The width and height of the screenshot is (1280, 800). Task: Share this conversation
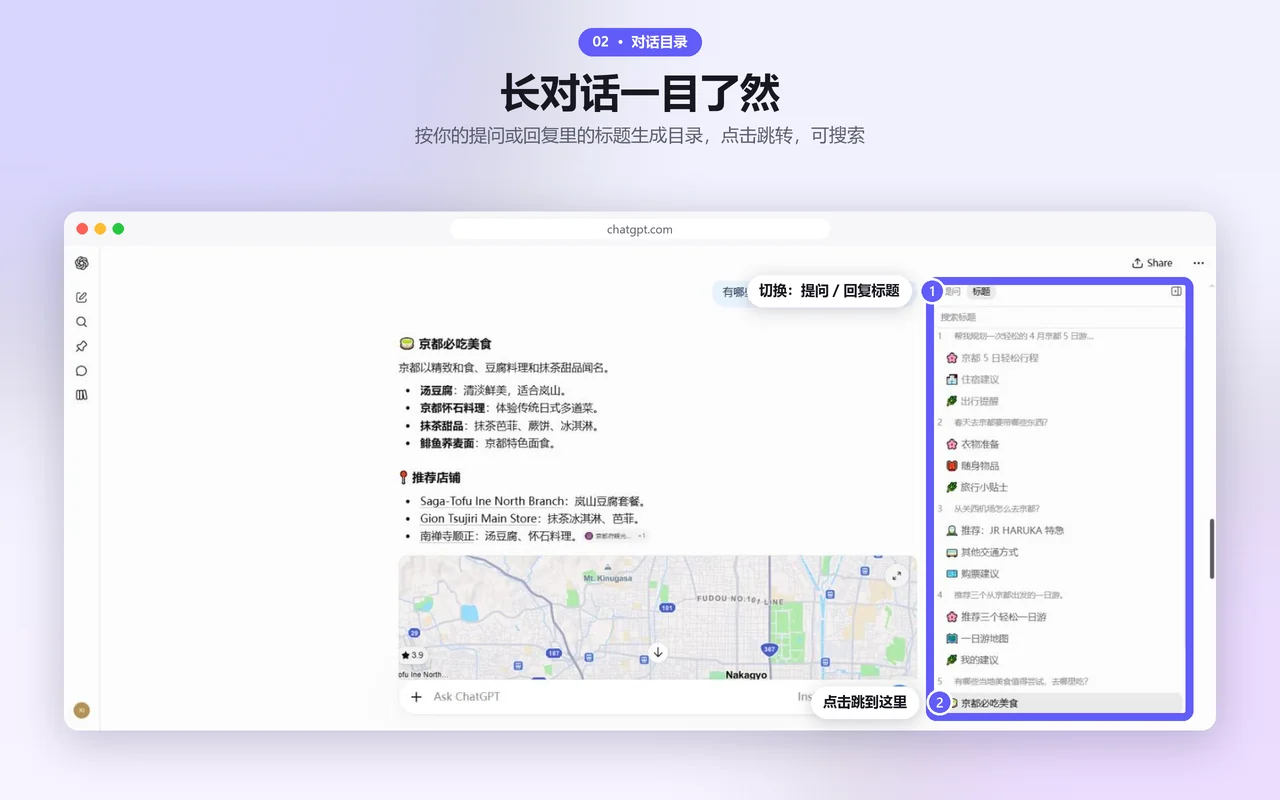tap(1152, 263)
